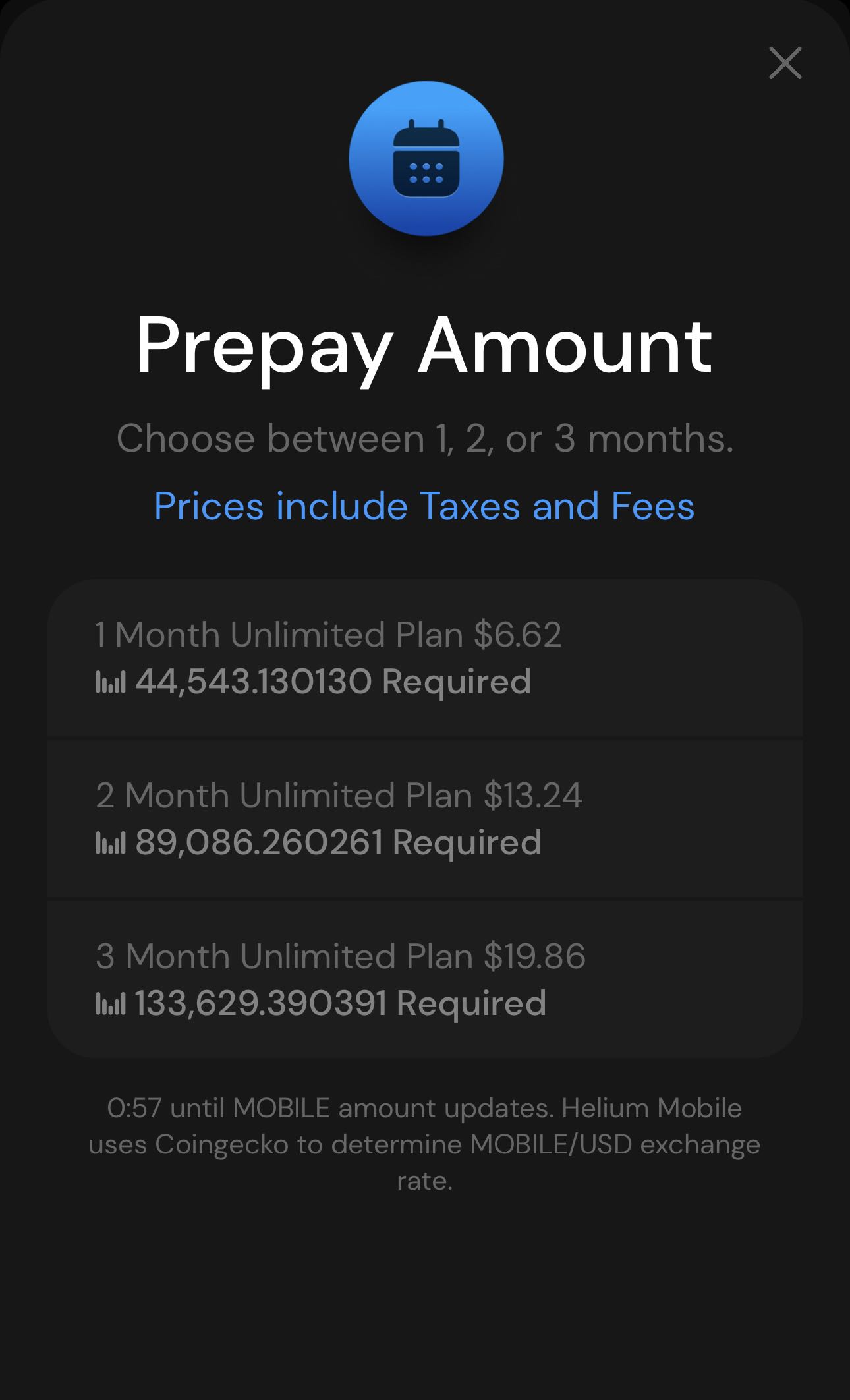This screenshot has height=1400, width=850.
Task: Click the $19.86 plan price
Action: (534, 956)
